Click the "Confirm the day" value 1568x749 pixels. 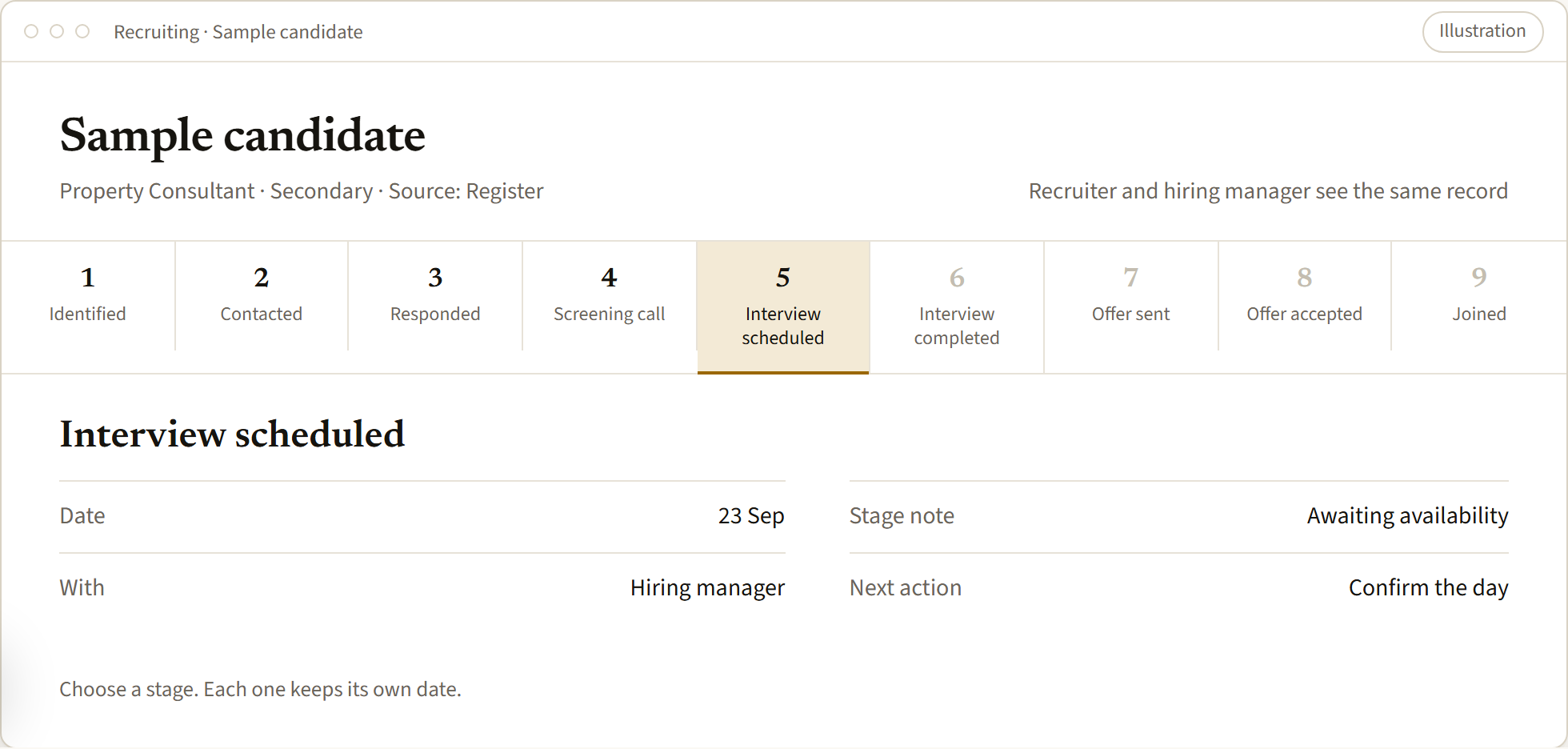(1429, 588)
